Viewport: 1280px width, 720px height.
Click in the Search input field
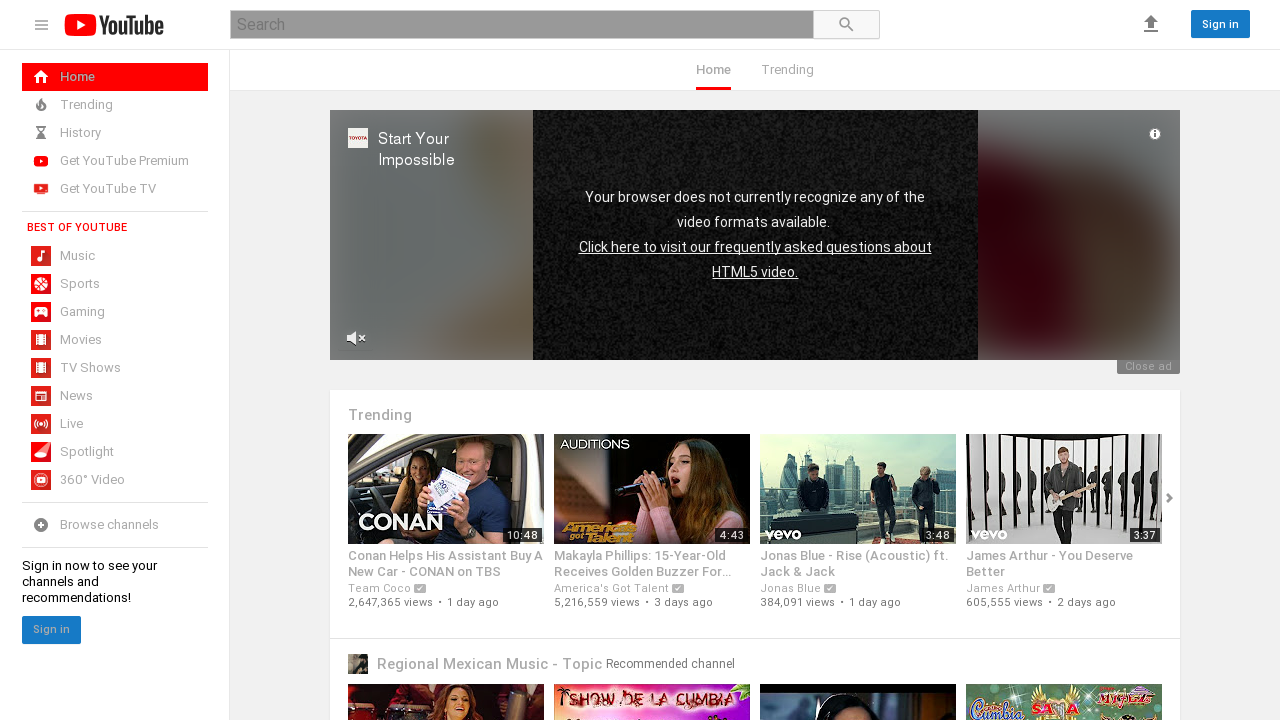click(x=522, y=25)
